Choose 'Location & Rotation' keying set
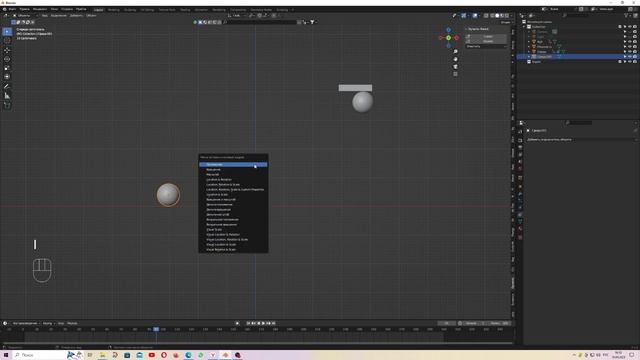This screenshot has height=360, width=640. [x=233, y=180]
